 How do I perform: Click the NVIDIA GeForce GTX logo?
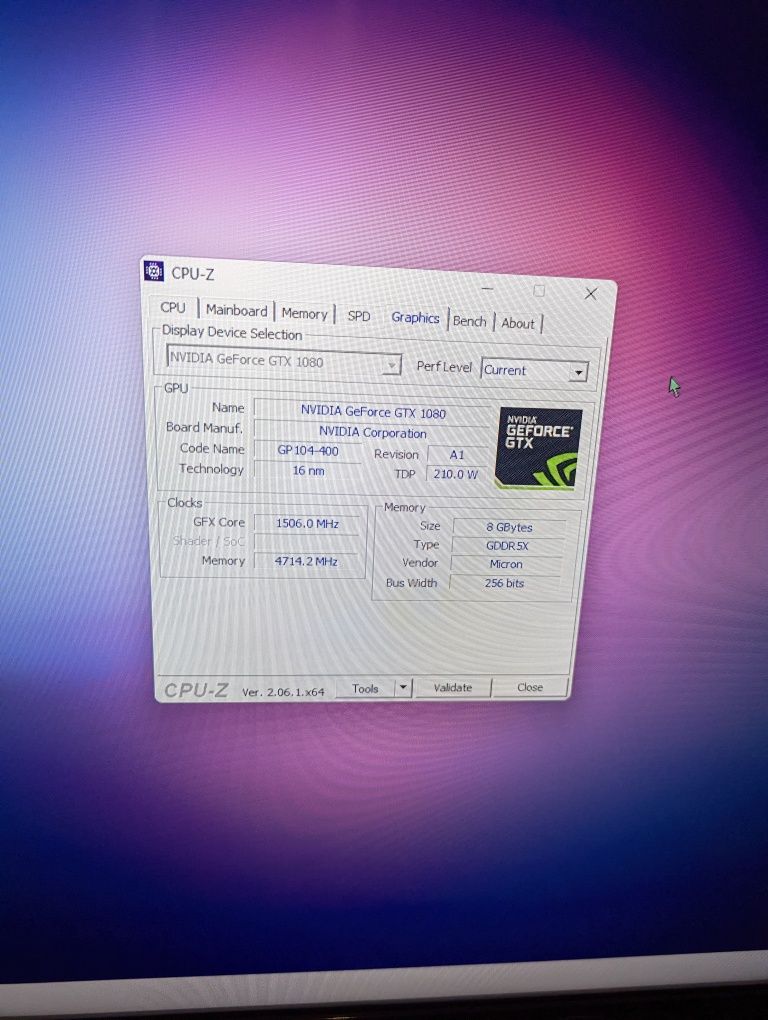[x=538, y=448]
